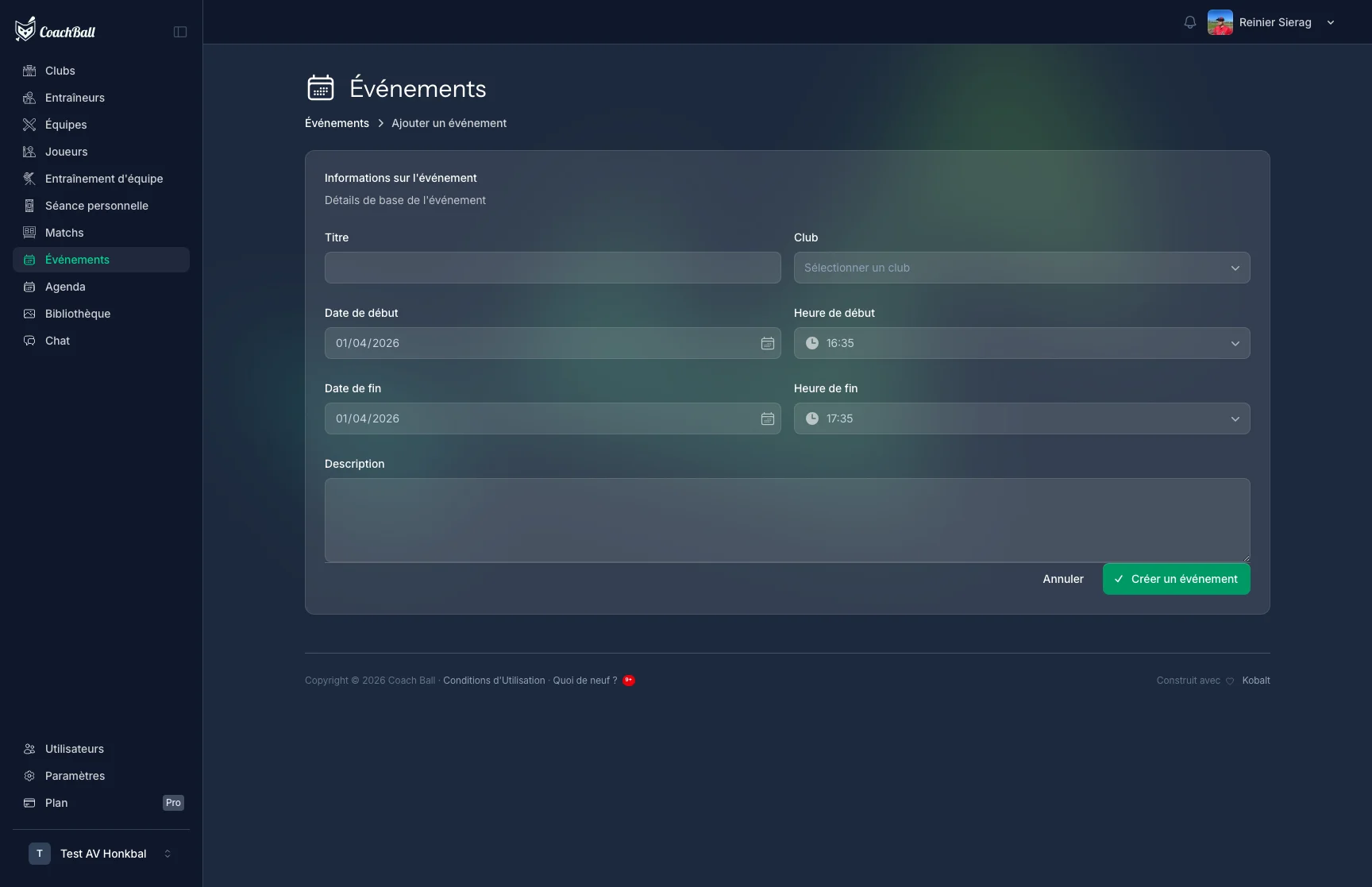This screenshot has height=887, width=1372.
Task: Click Événements breadcrumb link
Action: 337,123
